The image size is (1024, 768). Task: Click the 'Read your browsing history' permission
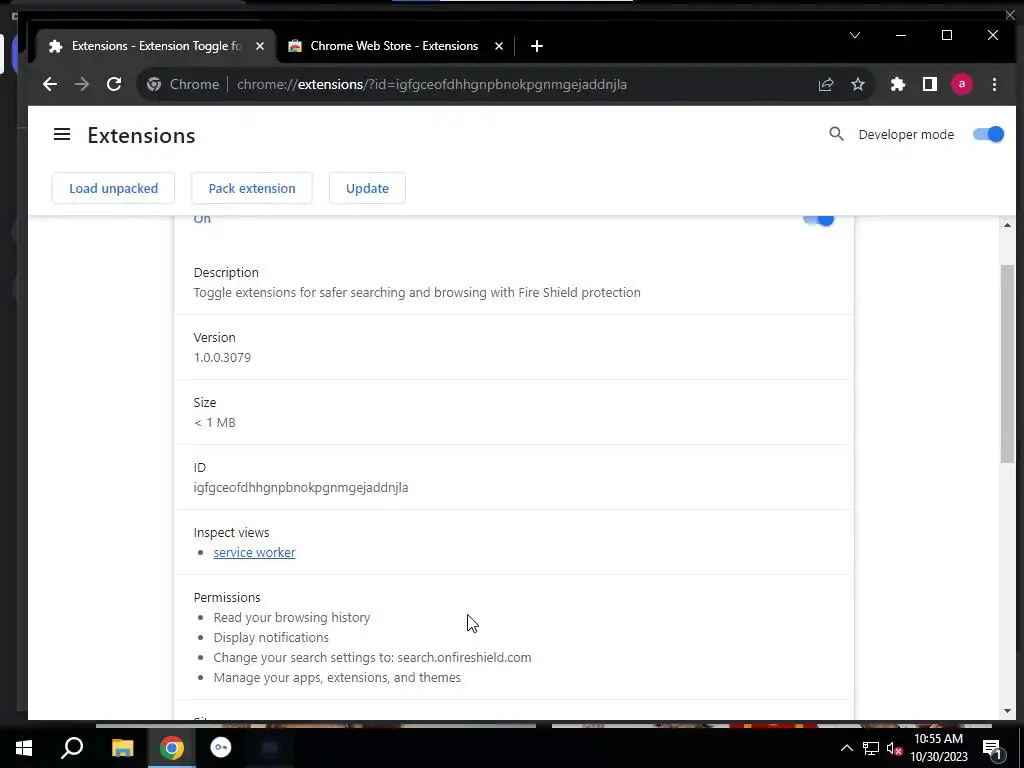[291, 617]
